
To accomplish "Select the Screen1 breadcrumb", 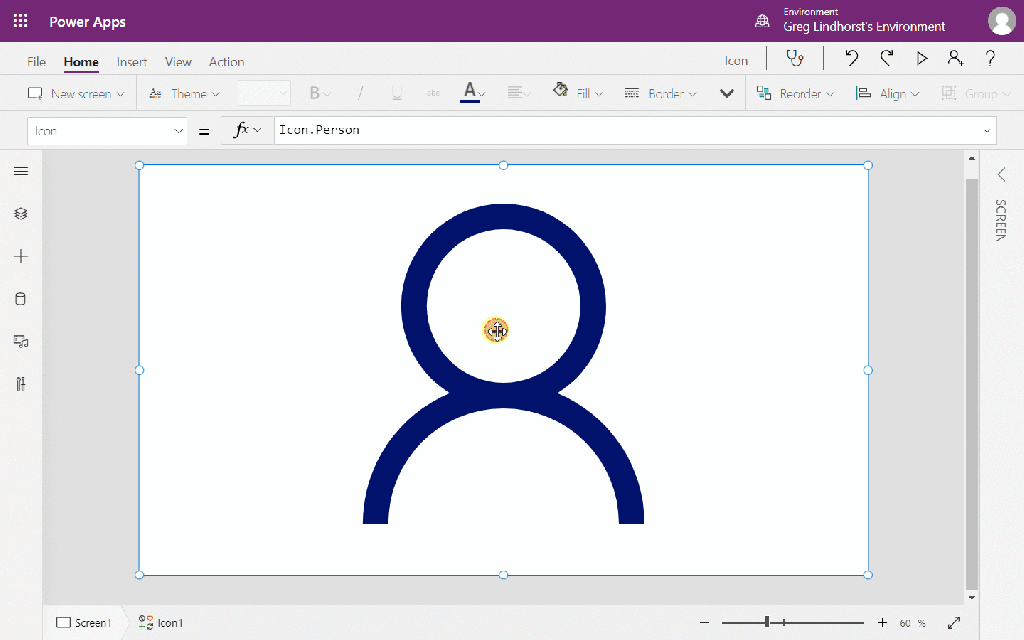I will (83, 623).
